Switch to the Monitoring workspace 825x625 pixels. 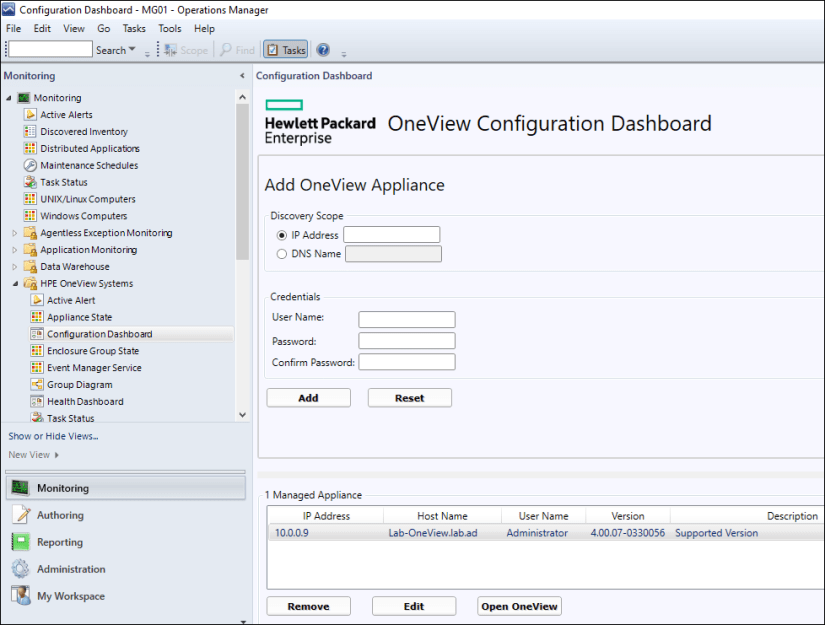click(126, 488)
